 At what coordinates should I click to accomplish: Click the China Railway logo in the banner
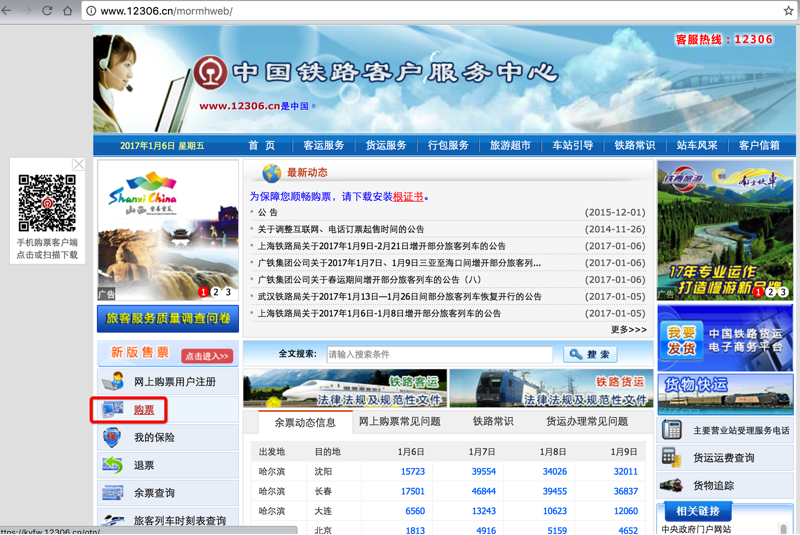210,72
